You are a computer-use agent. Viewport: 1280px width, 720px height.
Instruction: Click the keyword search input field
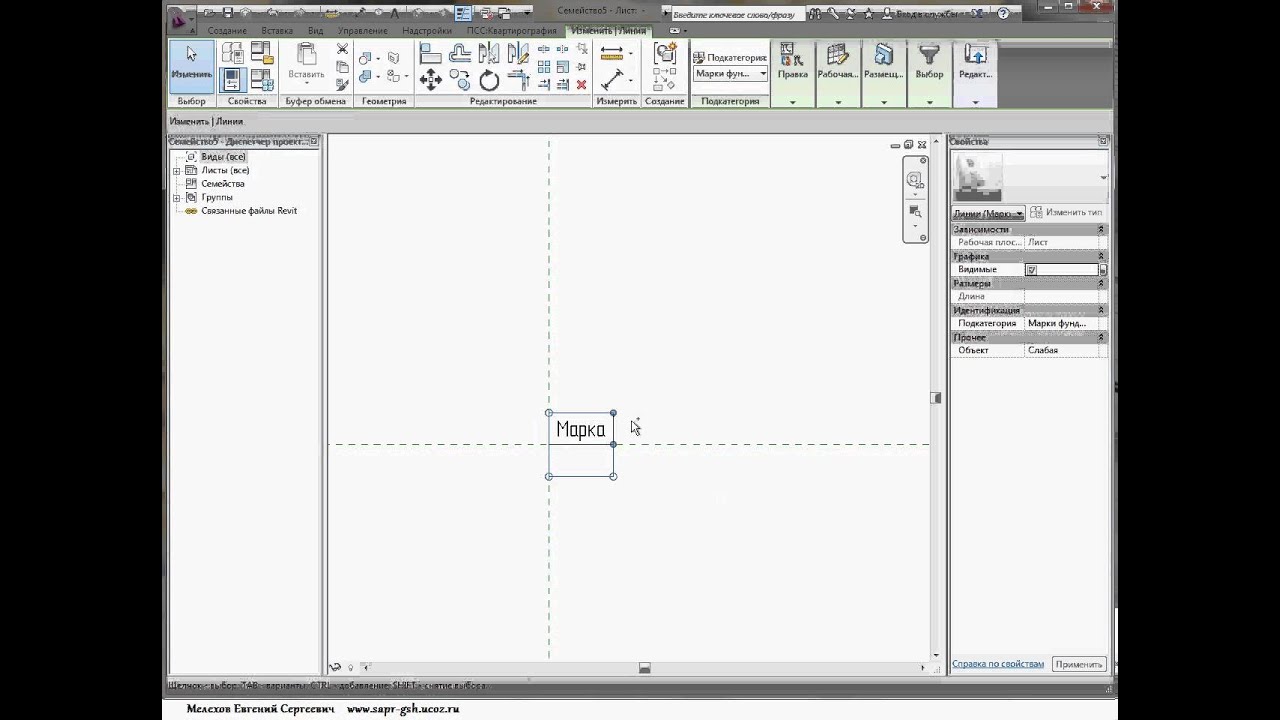click(x=737, y=15)
